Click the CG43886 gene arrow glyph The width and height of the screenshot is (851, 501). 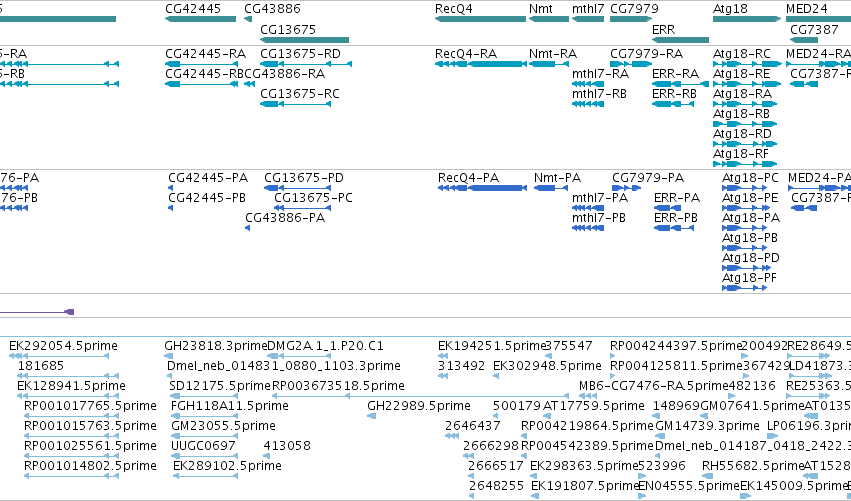pos(248,19)
